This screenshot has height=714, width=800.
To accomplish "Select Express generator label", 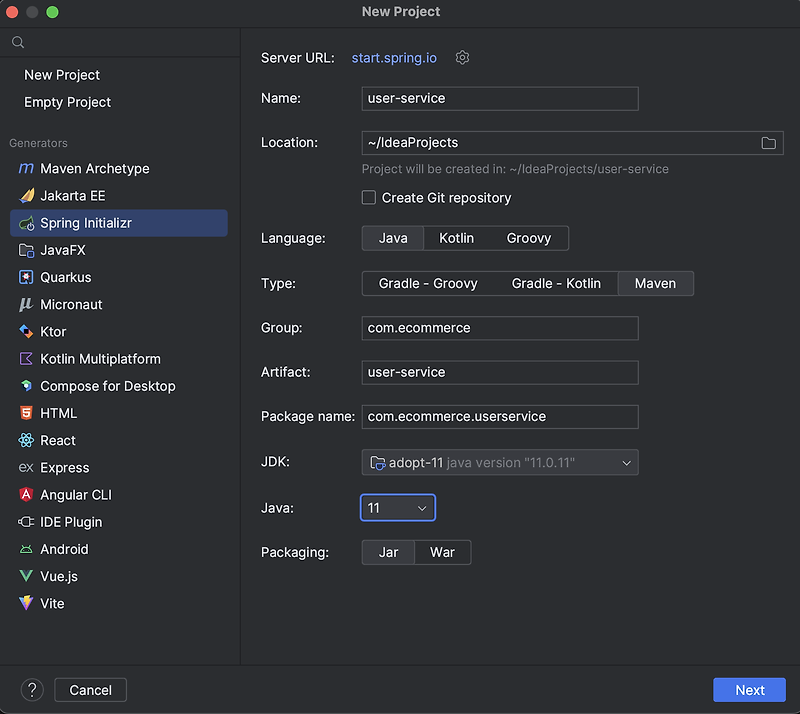I will (x=65, y=467).
